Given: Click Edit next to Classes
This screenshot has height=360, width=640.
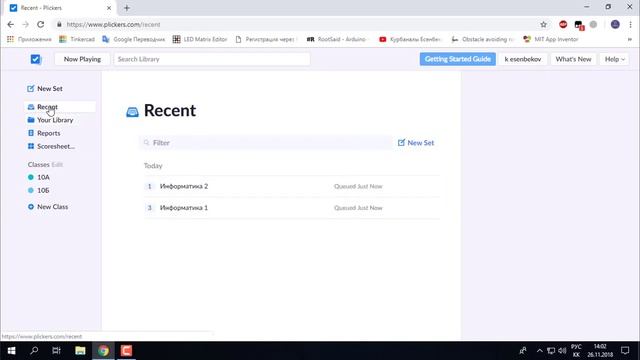Looking at the screenshot, I should click(x=57, y=164).
